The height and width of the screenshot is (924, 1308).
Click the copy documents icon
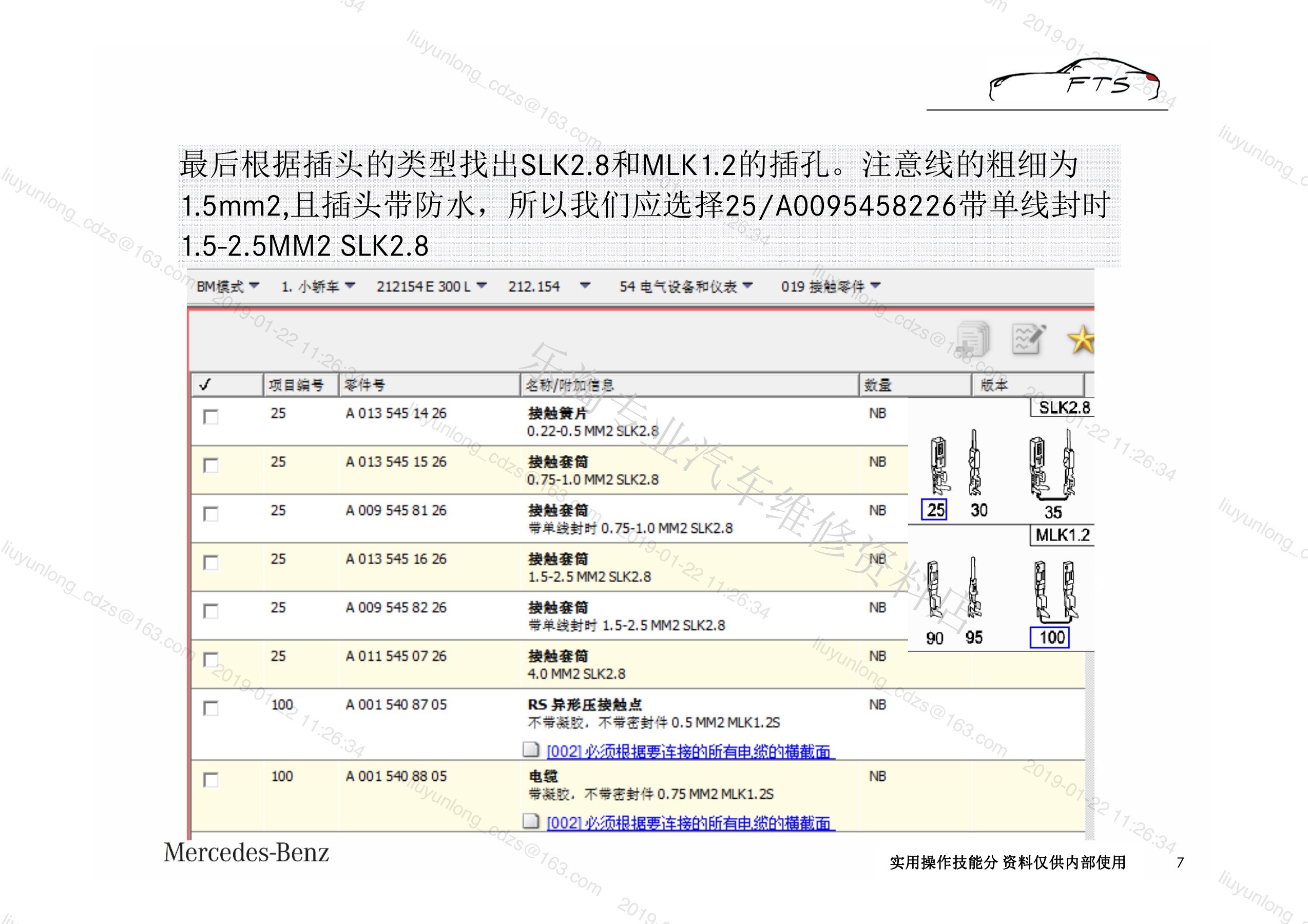pos(973,339)
